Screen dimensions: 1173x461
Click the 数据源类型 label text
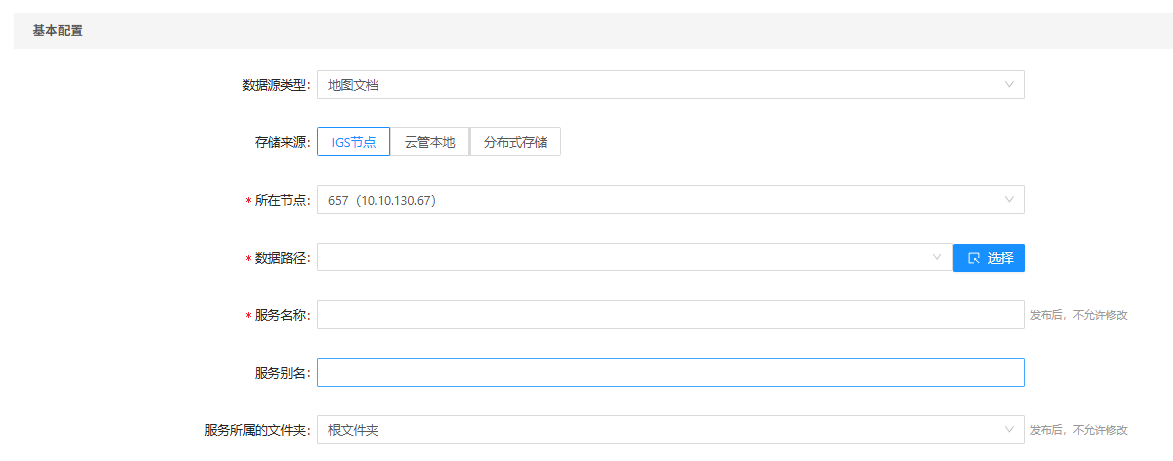pyautogui.click(x=276, y=85)
